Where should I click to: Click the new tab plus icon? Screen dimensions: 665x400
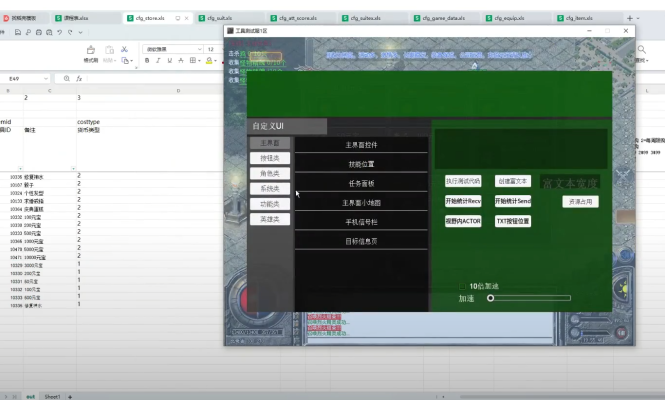pyautogui.click(x=629, y=18)
